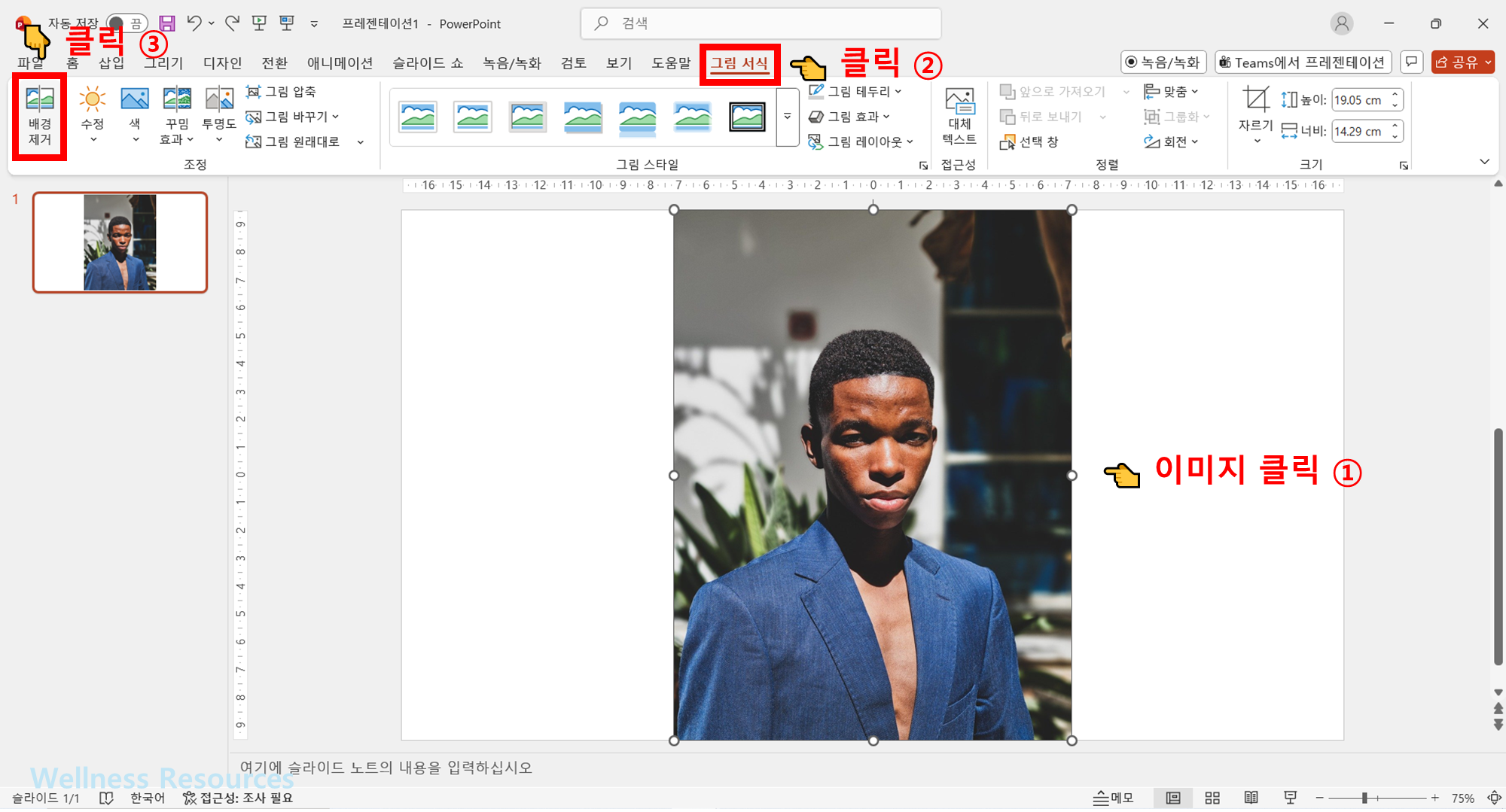
Task: Switch to the 그림 서식 tab
Action: click(739, 64)
